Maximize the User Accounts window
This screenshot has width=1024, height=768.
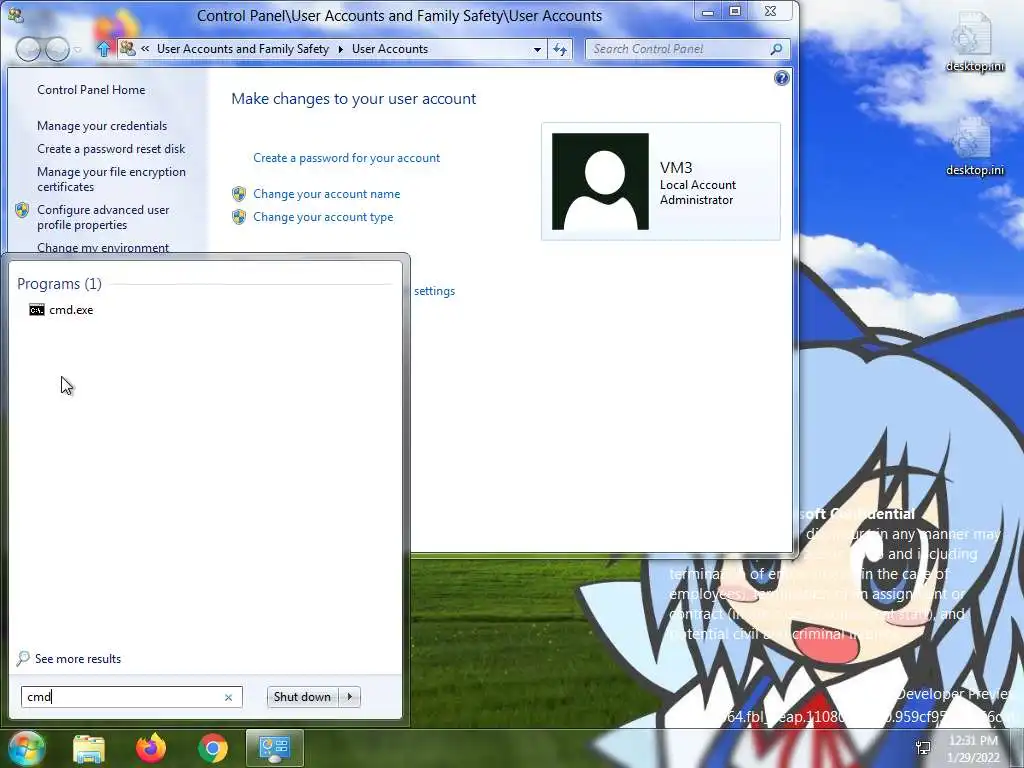[x=735, y=11]
